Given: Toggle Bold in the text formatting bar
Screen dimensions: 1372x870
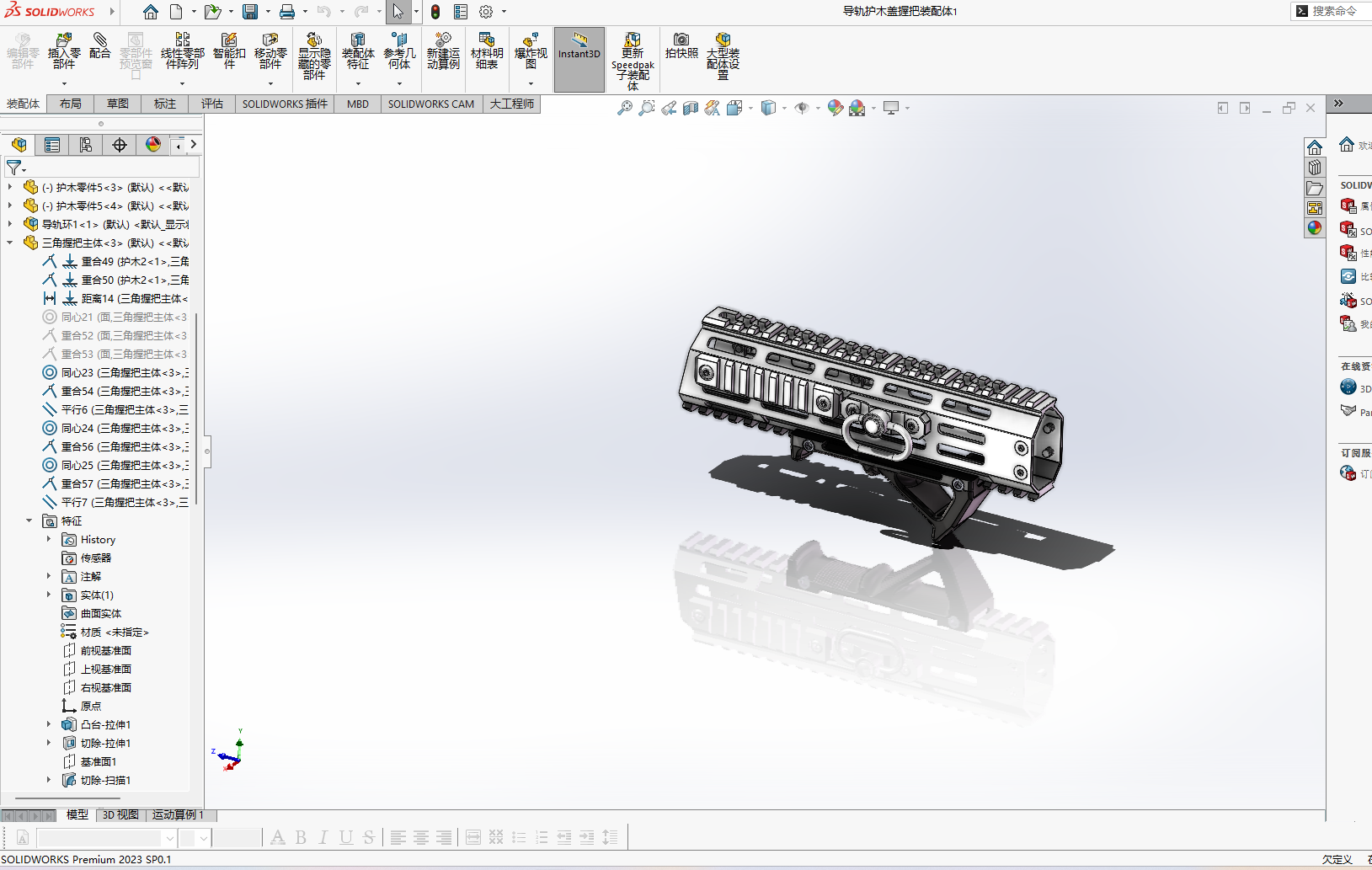Looking at the screenshot, I should pyautogui.click(x=301, y=837).
